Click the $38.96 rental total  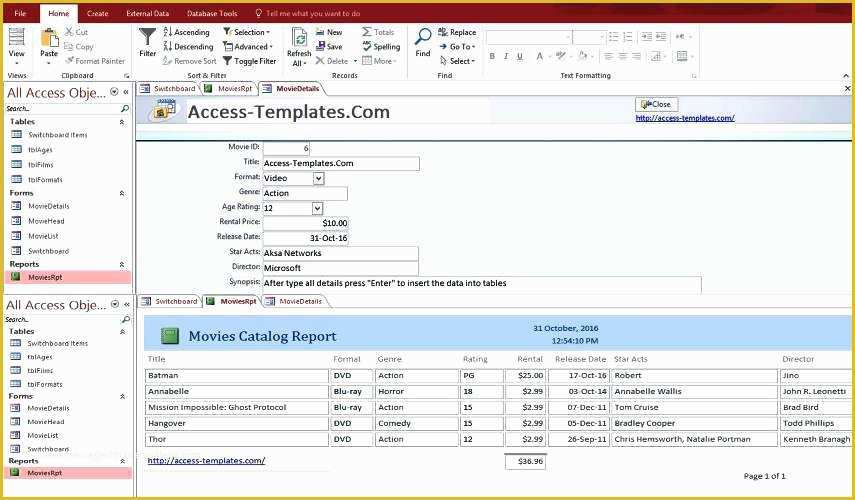click(525, 461)
